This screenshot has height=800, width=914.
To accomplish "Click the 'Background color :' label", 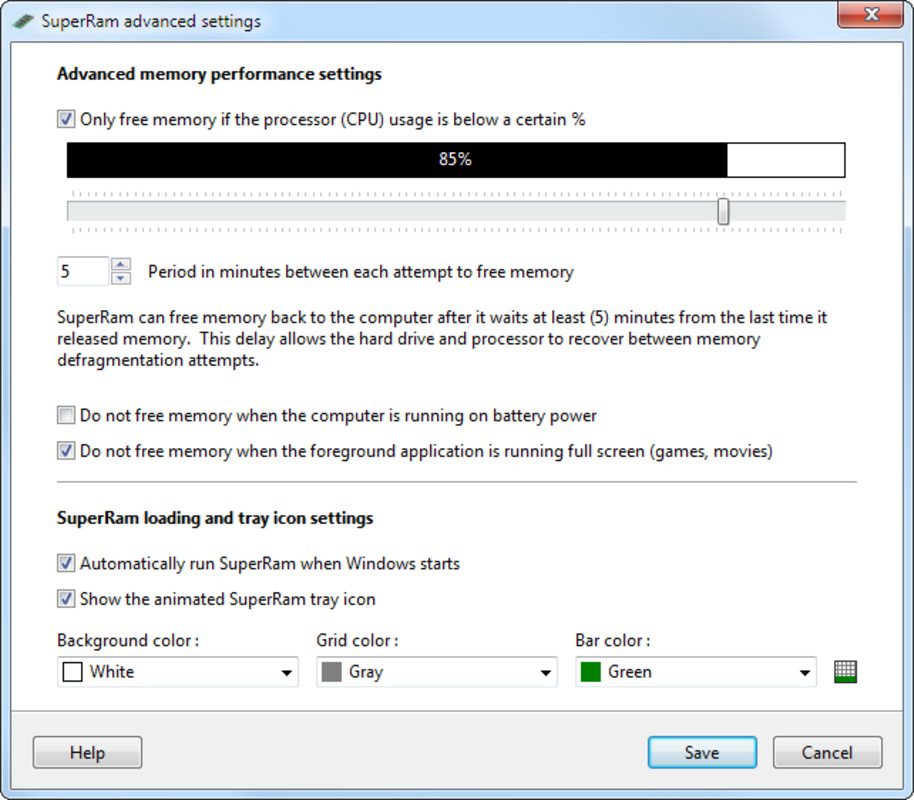I will (128, 640).
